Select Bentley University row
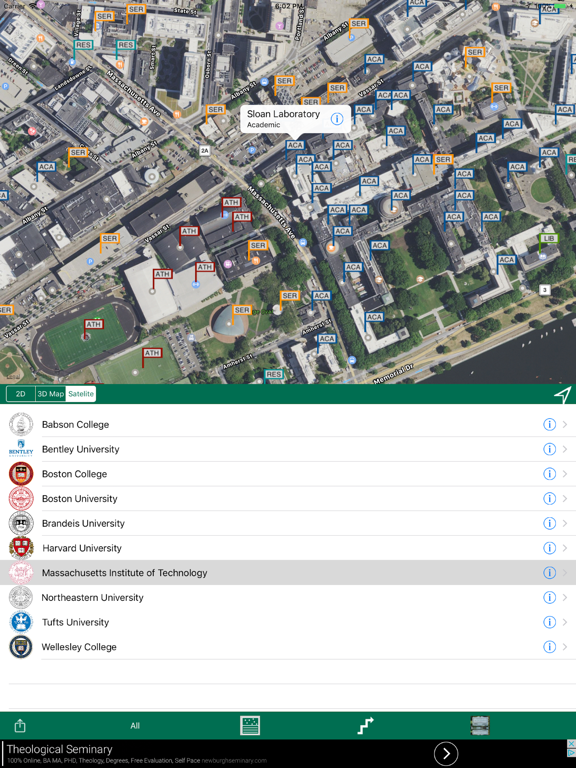This screenshot has width=576, height=768. [288, 449]
